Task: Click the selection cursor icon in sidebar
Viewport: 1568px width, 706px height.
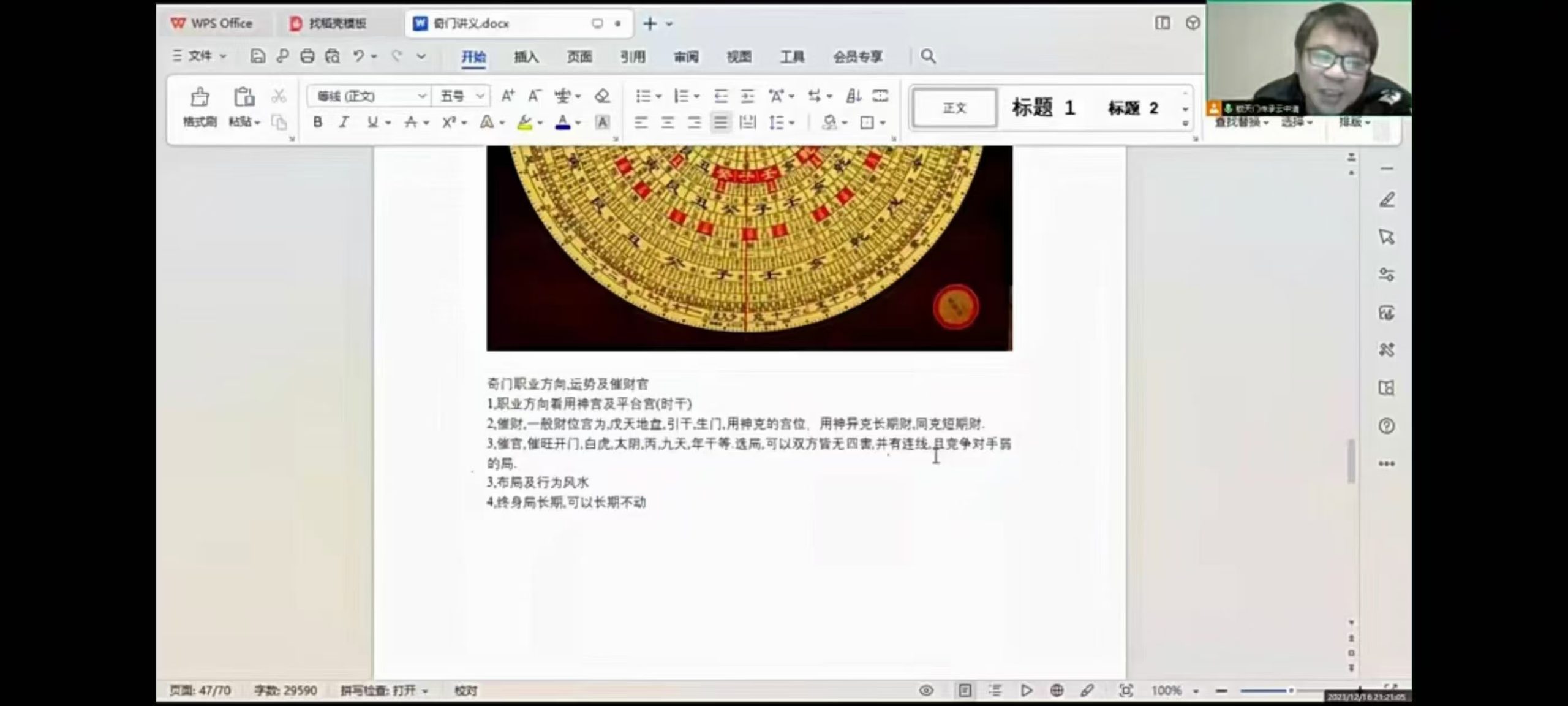Action: 1387,237
